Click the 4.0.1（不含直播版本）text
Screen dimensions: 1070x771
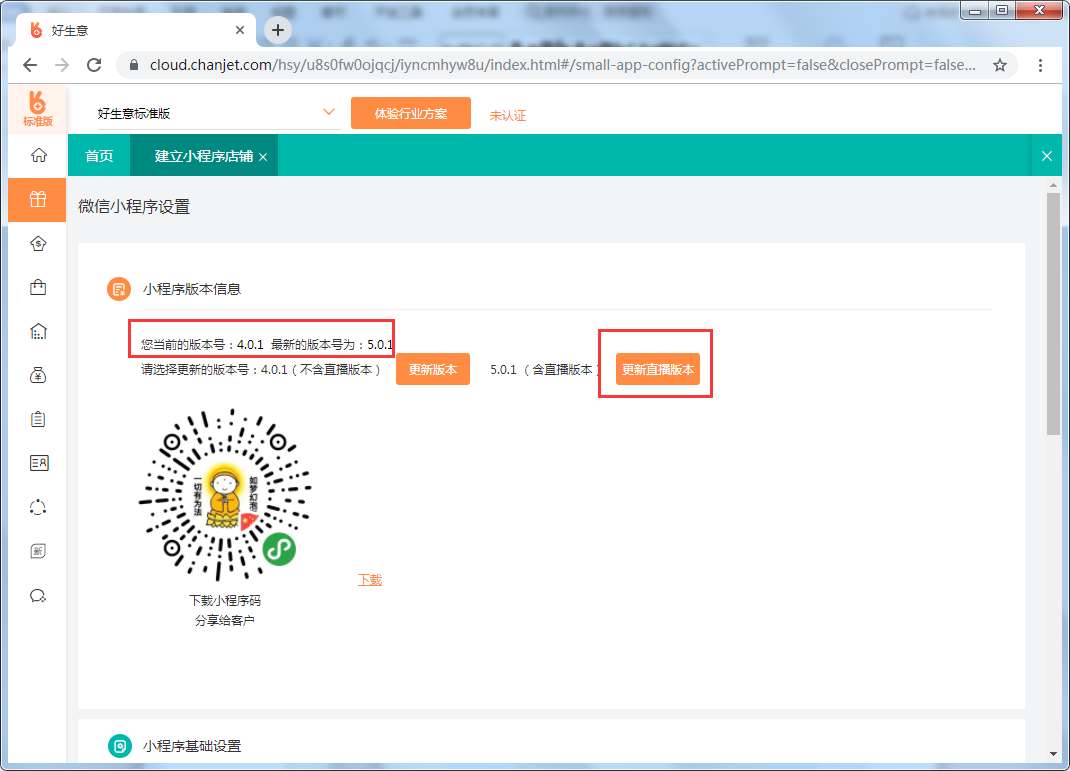click(x=321, y=370)
